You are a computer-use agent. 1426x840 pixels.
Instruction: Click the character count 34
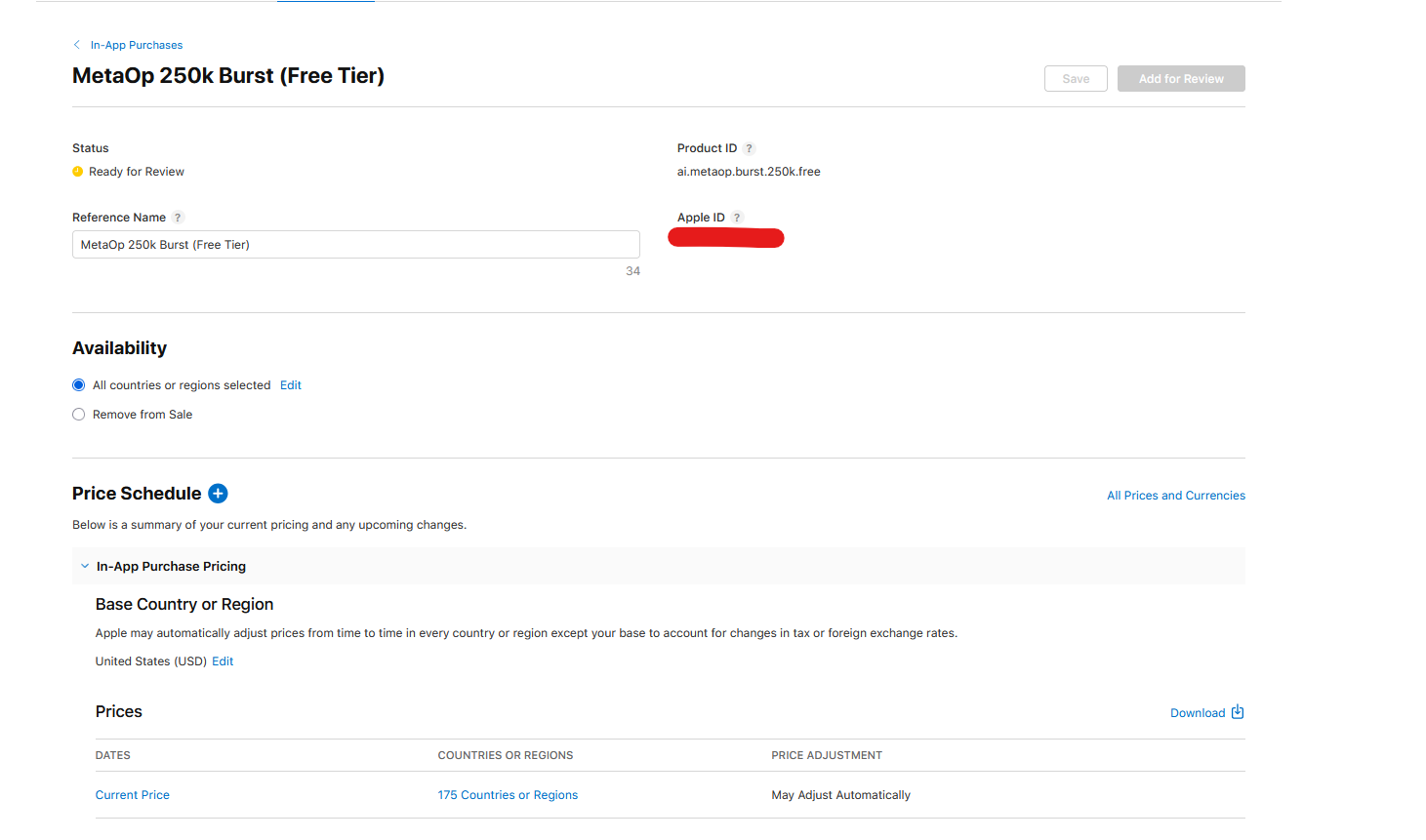[x=633, y=271]
